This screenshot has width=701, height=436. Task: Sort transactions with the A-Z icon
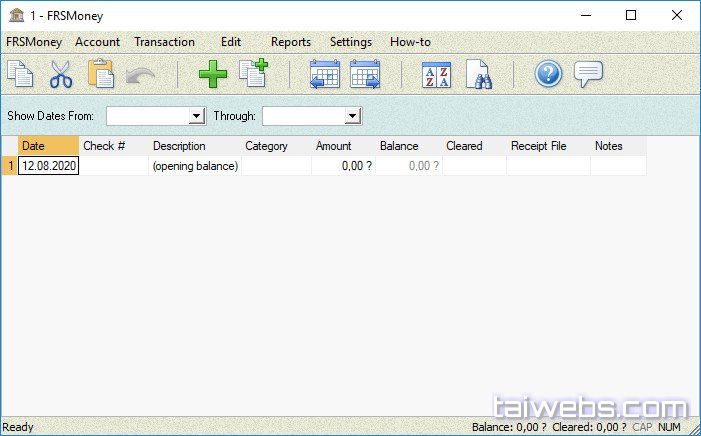437,75
